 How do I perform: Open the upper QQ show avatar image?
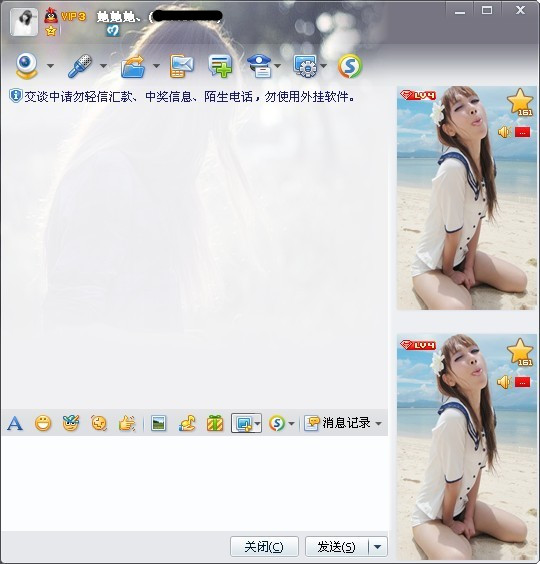coord(467,198)
